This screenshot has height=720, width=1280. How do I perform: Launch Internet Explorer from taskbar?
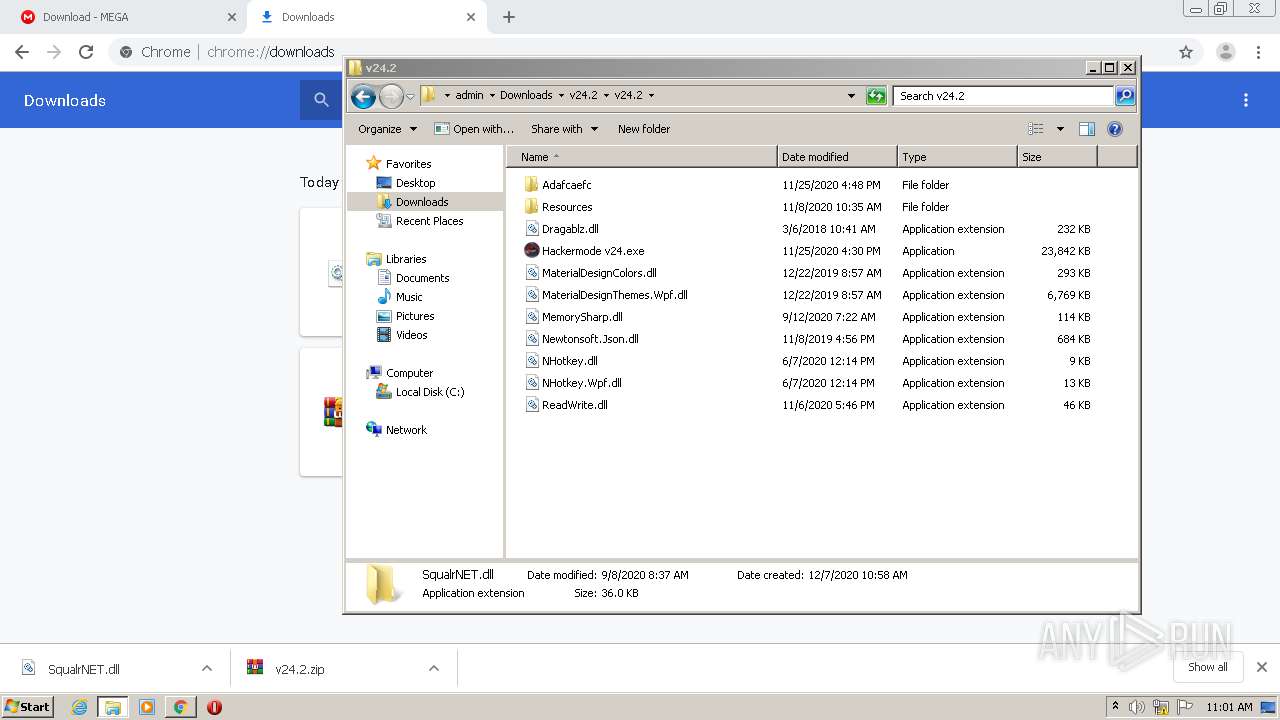(79, 707)
